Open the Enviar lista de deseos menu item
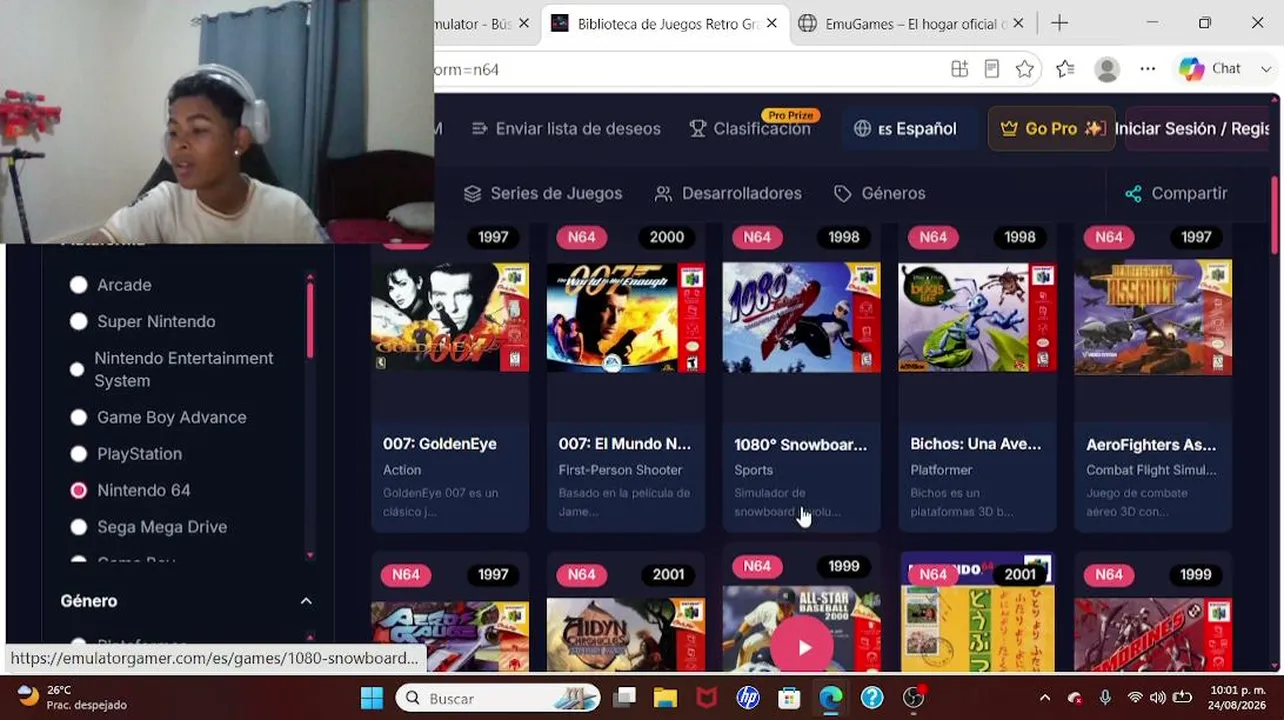Image resolution: width=1284 pixels, height=720 pixels. (x=566, y=128)
